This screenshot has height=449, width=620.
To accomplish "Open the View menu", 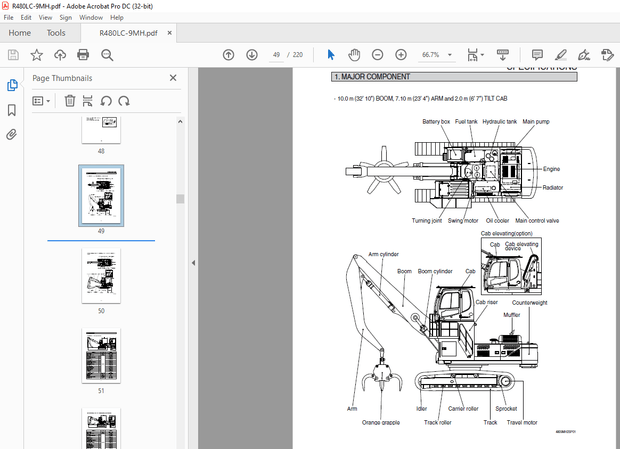I will coord(45,17).
